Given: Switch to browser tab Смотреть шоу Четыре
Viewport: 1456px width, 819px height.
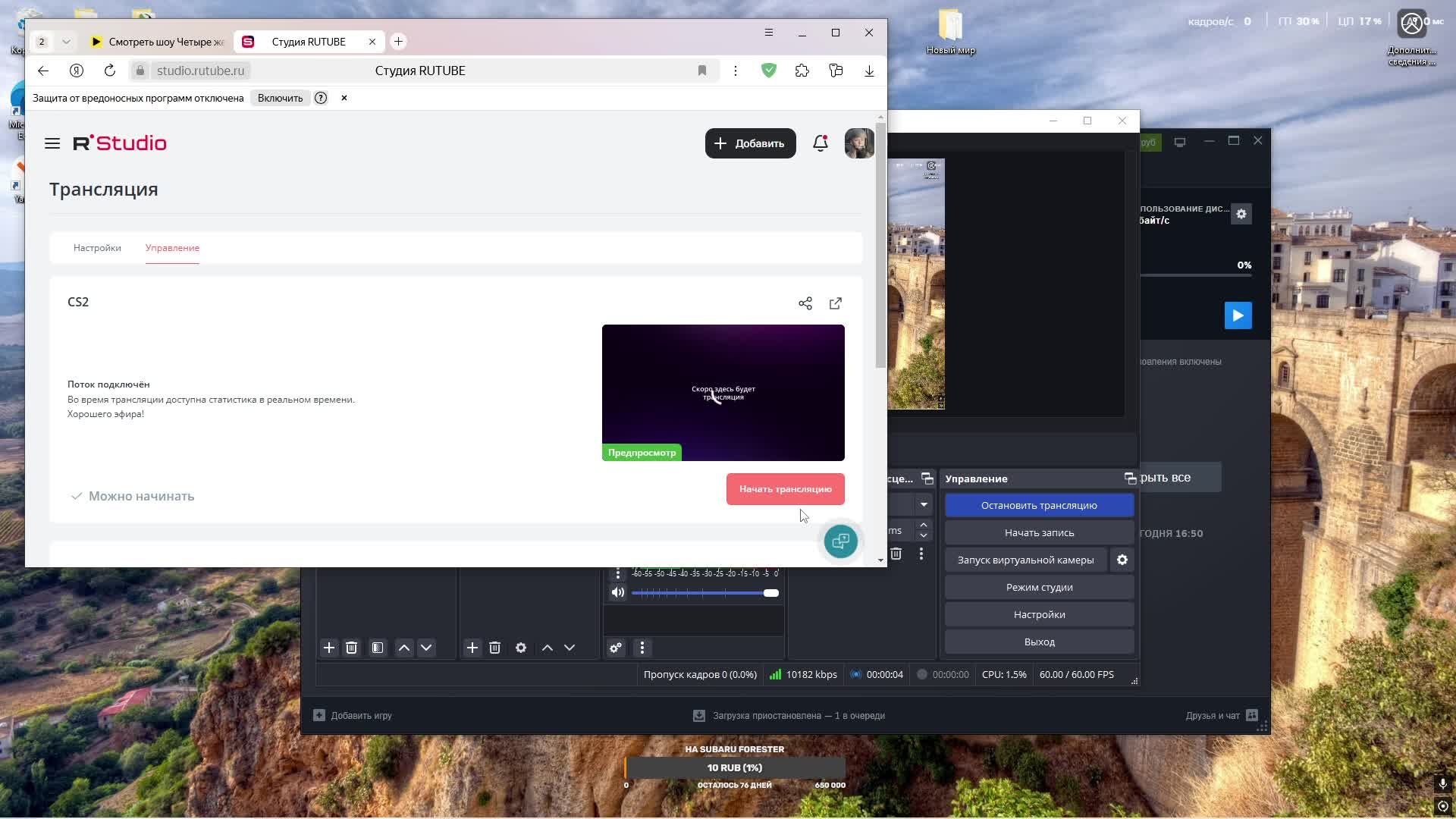Looking at the screenshot, I should tap(158, 42).
